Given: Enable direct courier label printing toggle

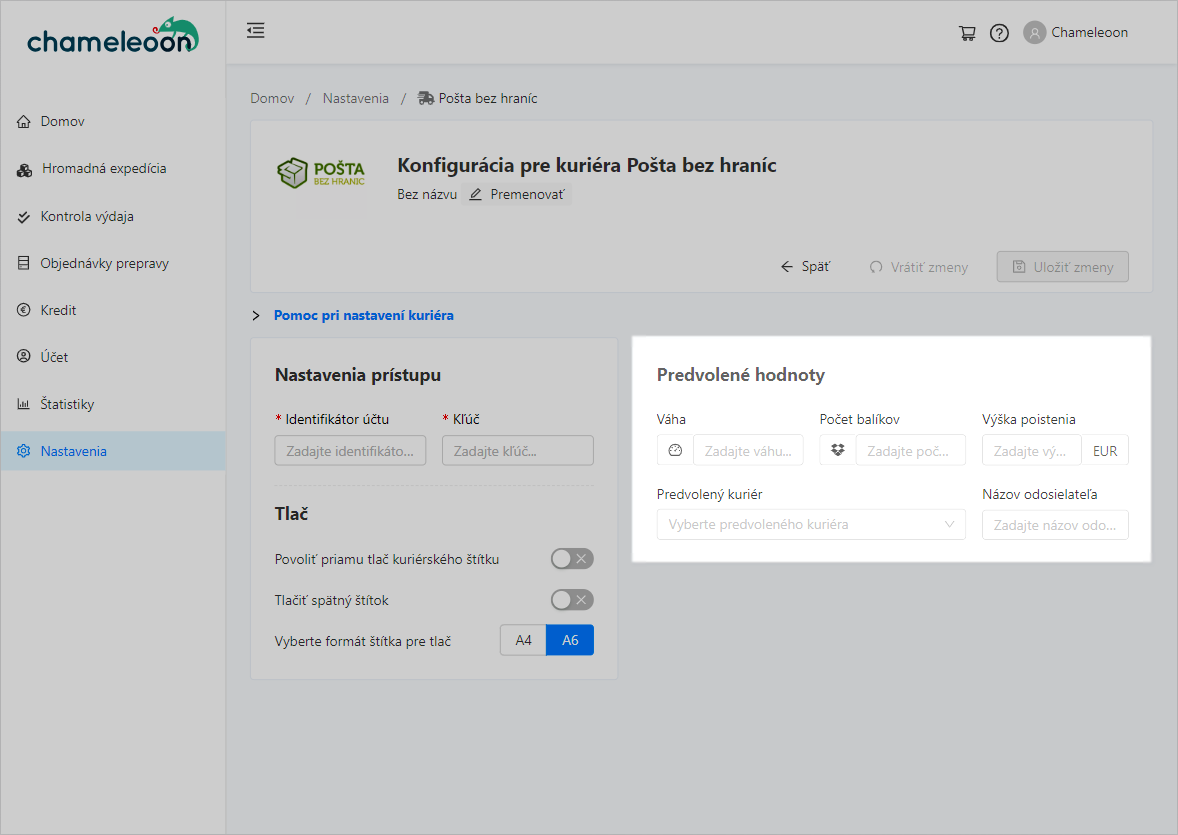Looking at the screenshot, I should (572, 559).
